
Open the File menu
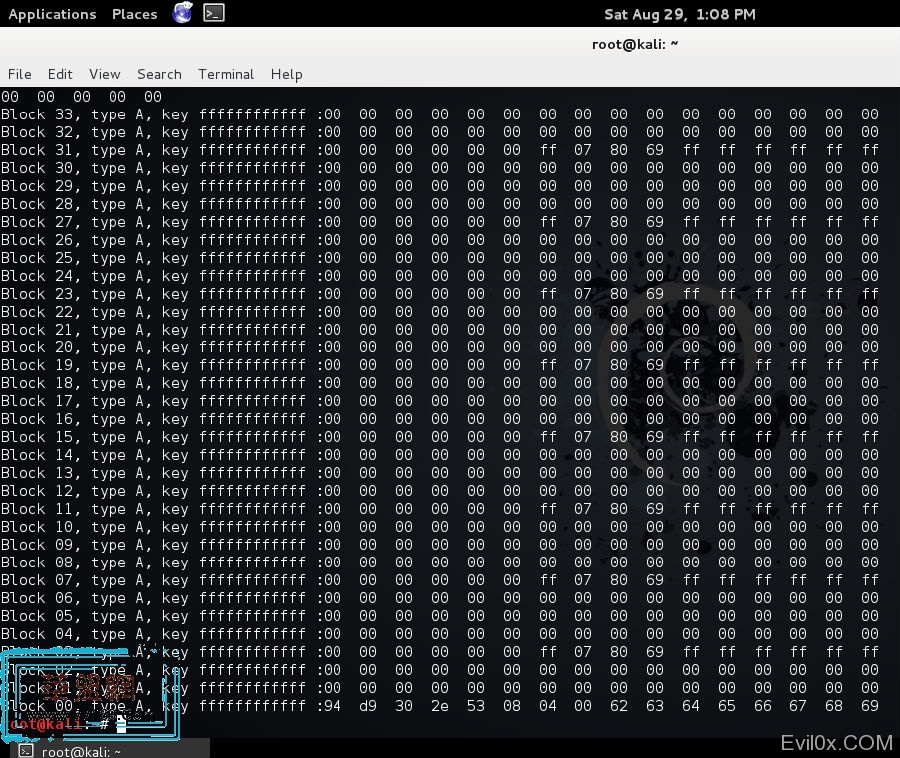pyautogui.click(x=20, y=74)
